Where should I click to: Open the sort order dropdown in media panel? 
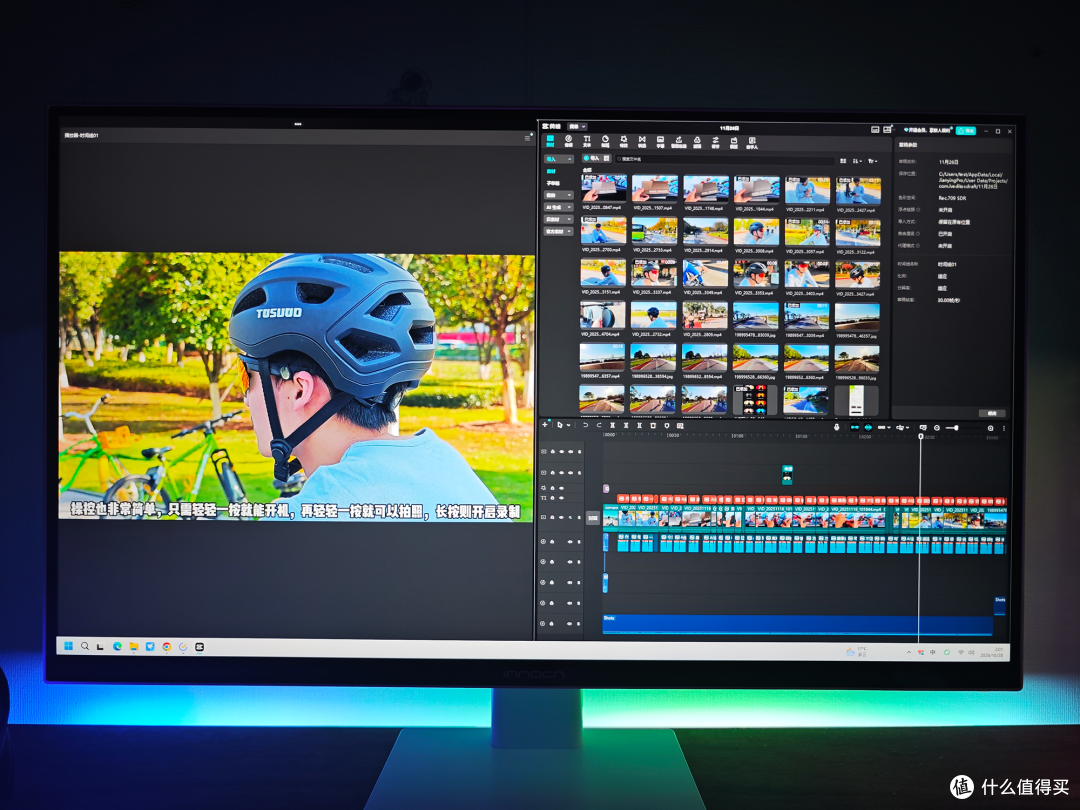click(858, 161)
